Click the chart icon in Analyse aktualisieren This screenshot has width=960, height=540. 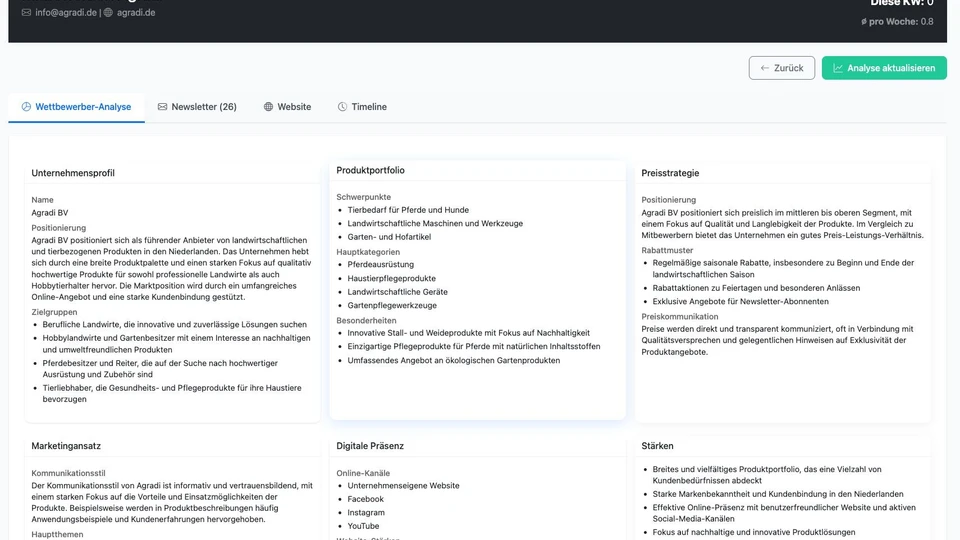[837, 68]
